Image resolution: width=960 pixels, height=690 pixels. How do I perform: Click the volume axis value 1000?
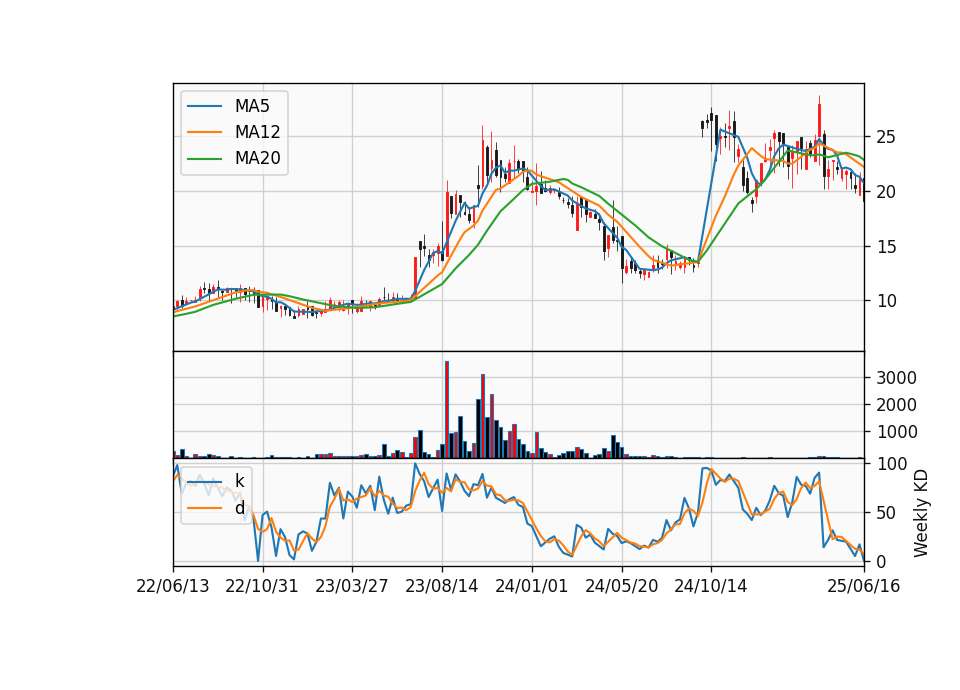(x=896, y=432)
